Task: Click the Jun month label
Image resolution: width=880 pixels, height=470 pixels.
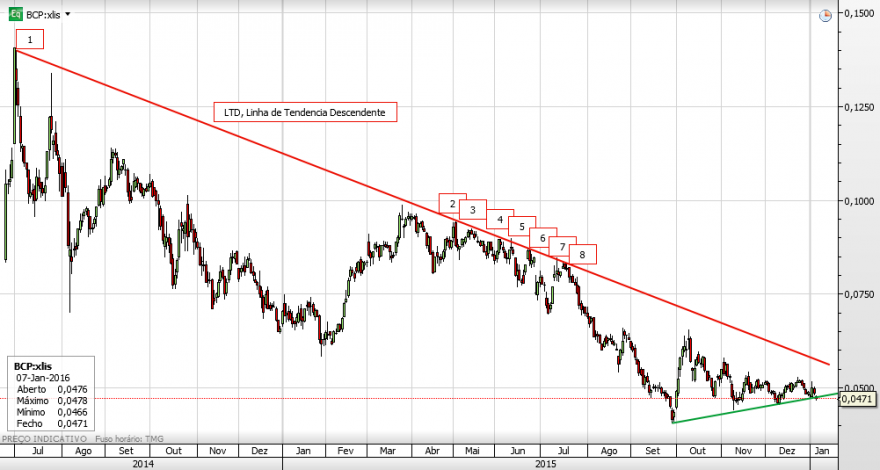Action: [x=517, y=450]
